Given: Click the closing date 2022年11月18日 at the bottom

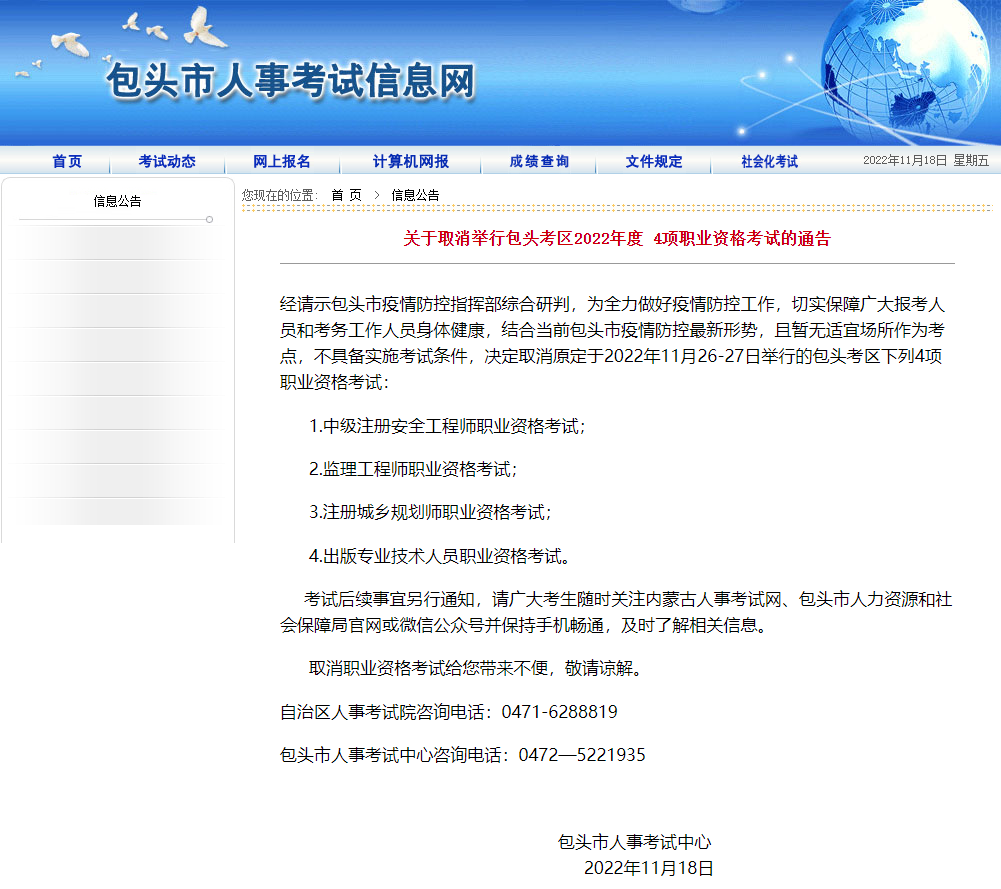Looking at the screenshot, I should click(x=649, y=868).
